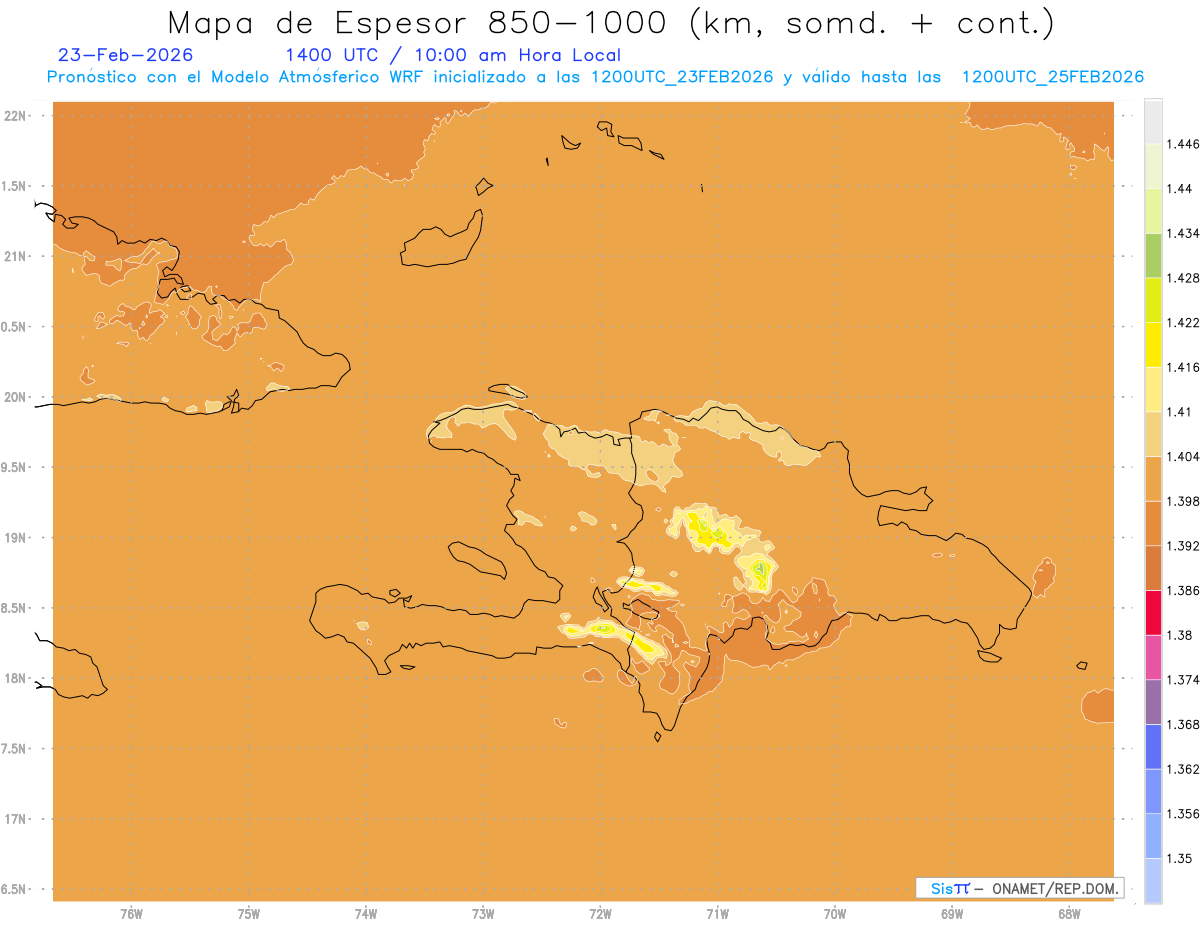The image size is (1200, 927).
Task: Click the legend value '1.398'
Action: pos(1183,501)
